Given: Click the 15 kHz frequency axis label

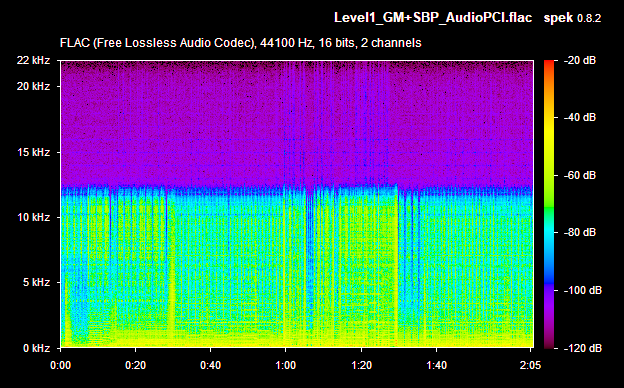Looking at the screenshot, I should (33, 152).
